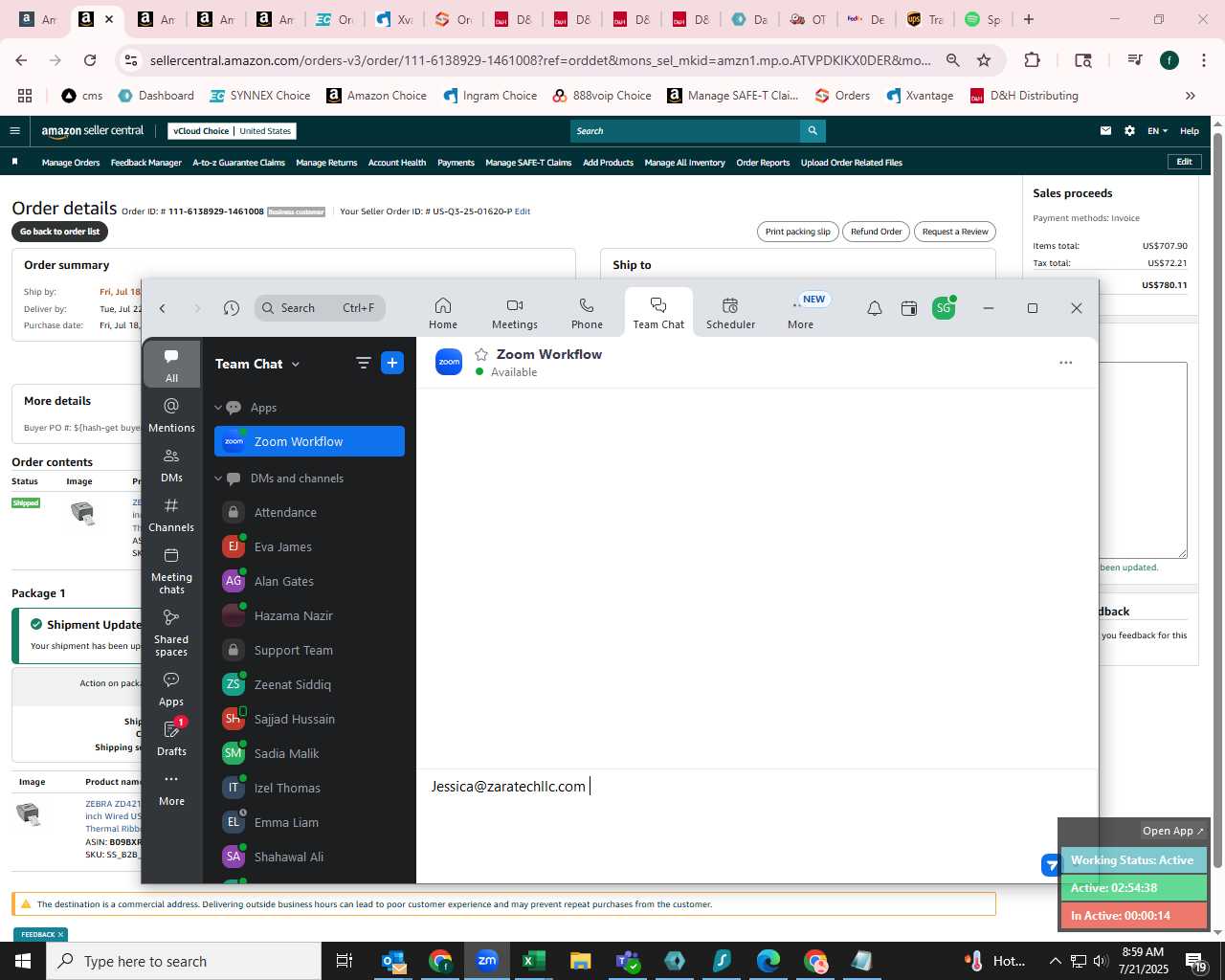
Task: Open chat with Sajjad Hussain
Action: tap(309, 719)
